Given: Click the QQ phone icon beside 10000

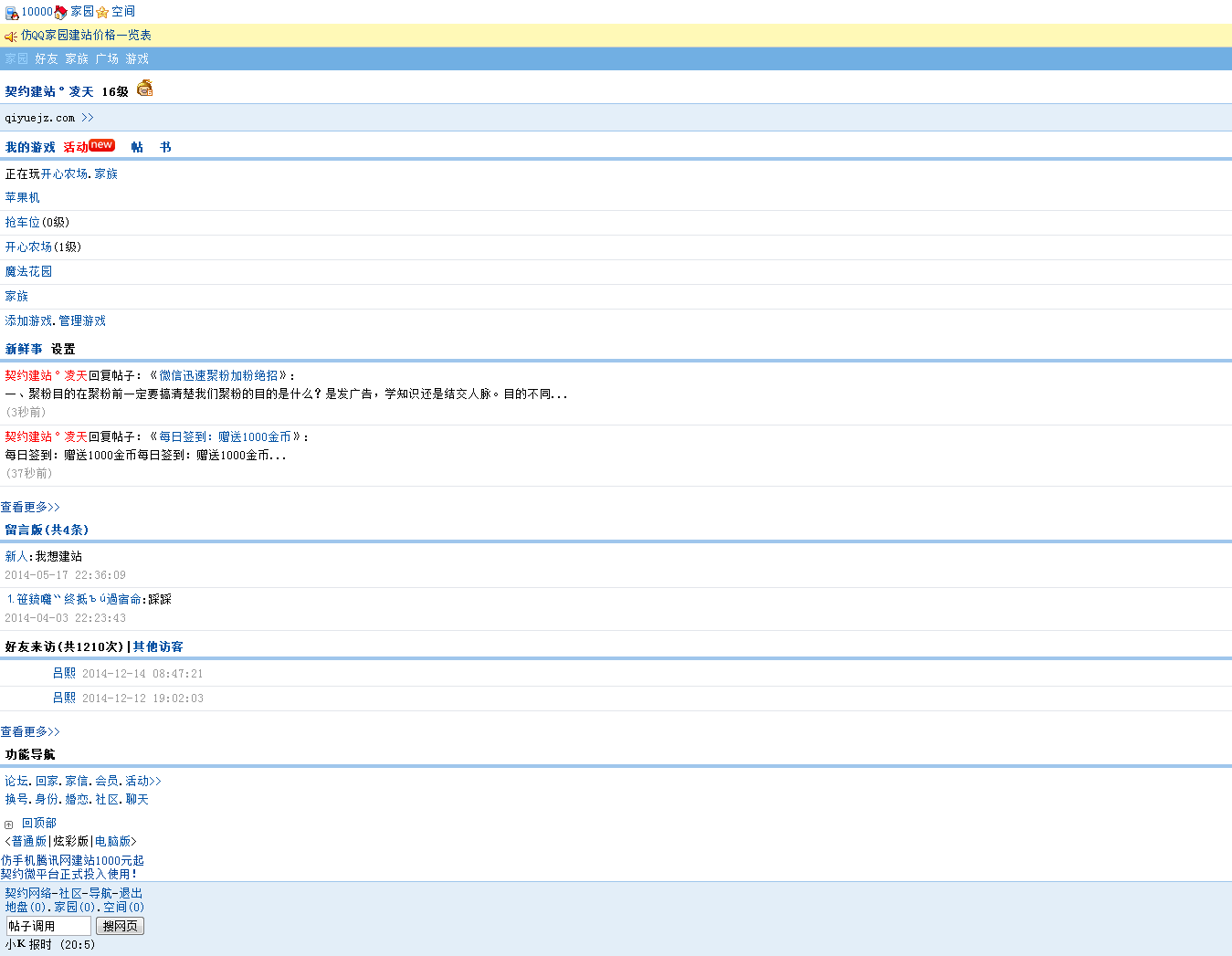Looking at the screenshot, I should (x=12, y=13).
